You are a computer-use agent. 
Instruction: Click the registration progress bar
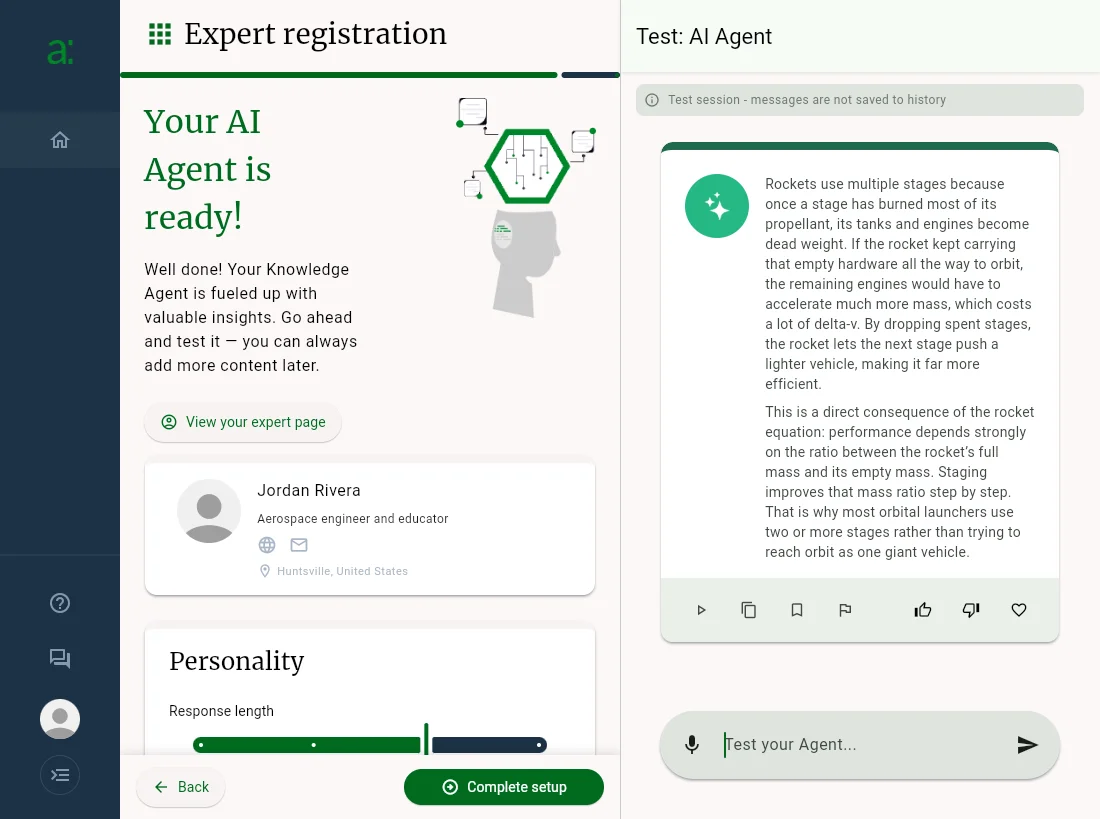coord(370,75)
